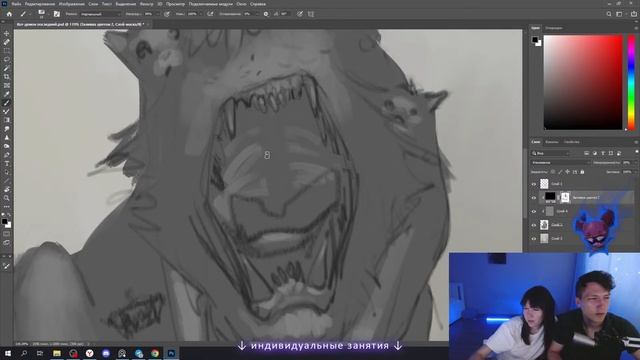
Task: Open the Редактирование menu
Action: pos(40,4)
